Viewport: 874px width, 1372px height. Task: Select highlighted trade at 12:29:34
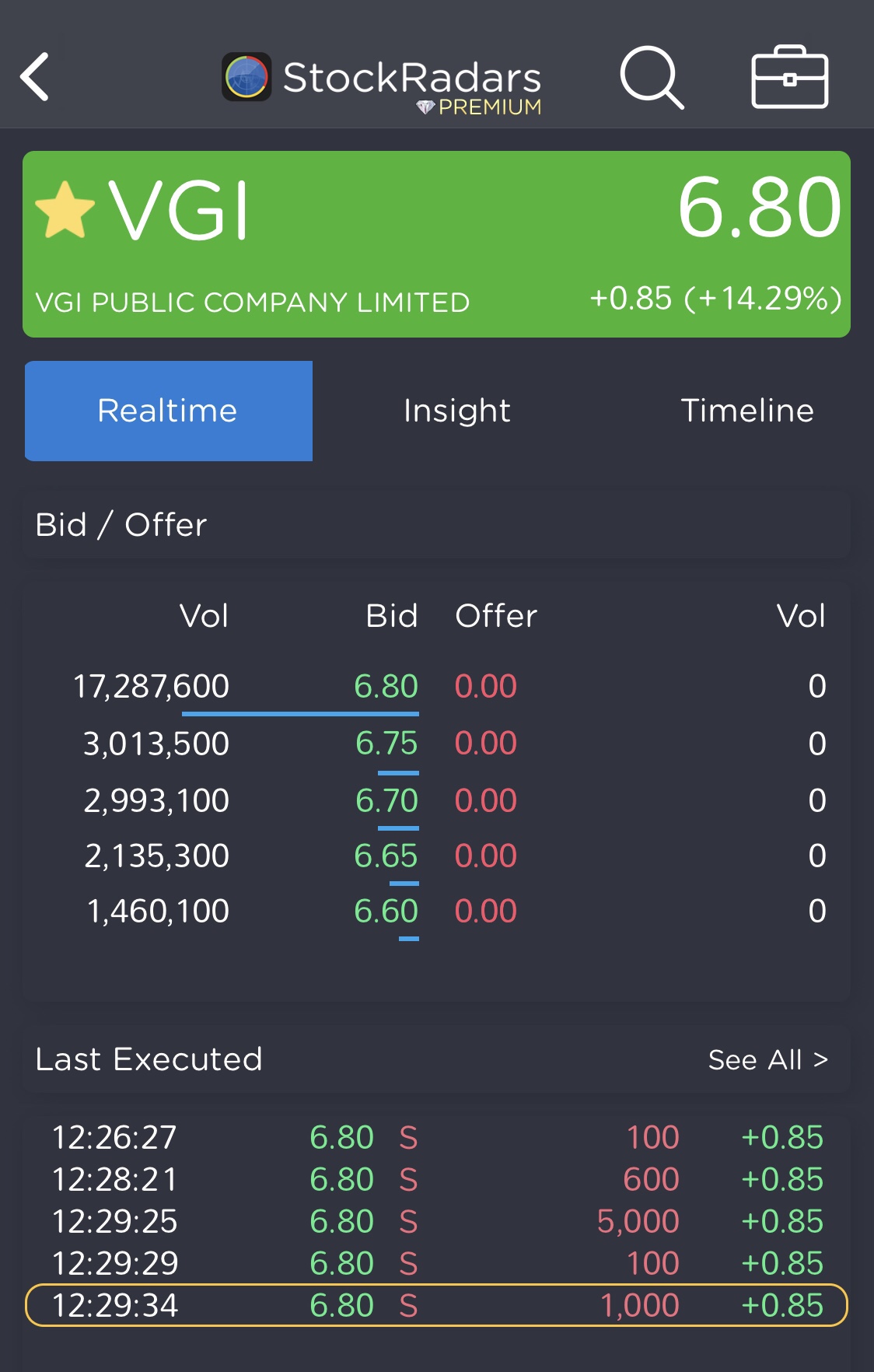(x=435, y=1305)
